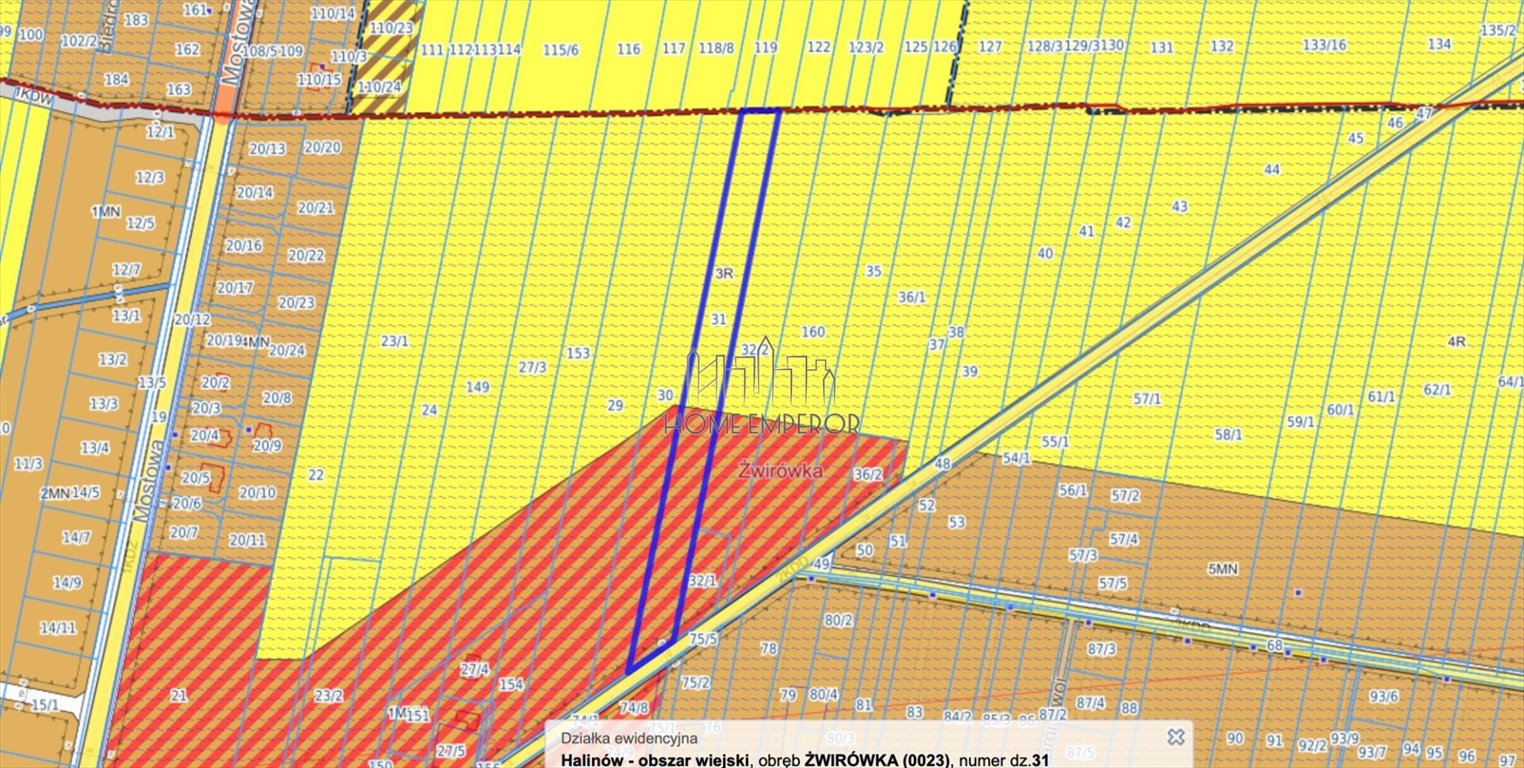Screen dimensions: 1524x768
Task: Select parcel number 149
Action: pos(478,387)
